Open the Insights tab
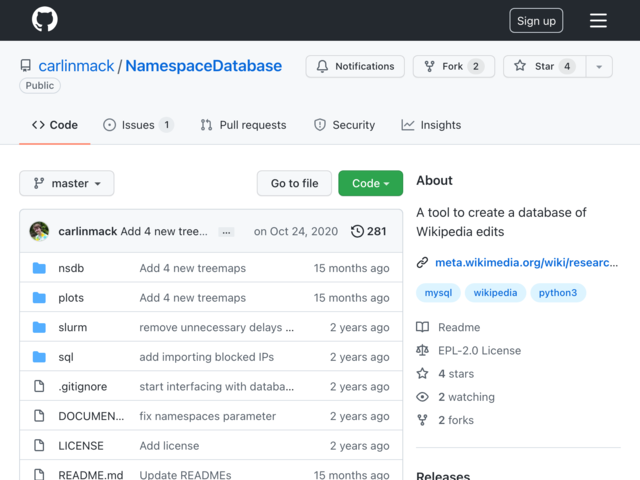640x480 pixels. pyautogui.click(x=431, y=125)
